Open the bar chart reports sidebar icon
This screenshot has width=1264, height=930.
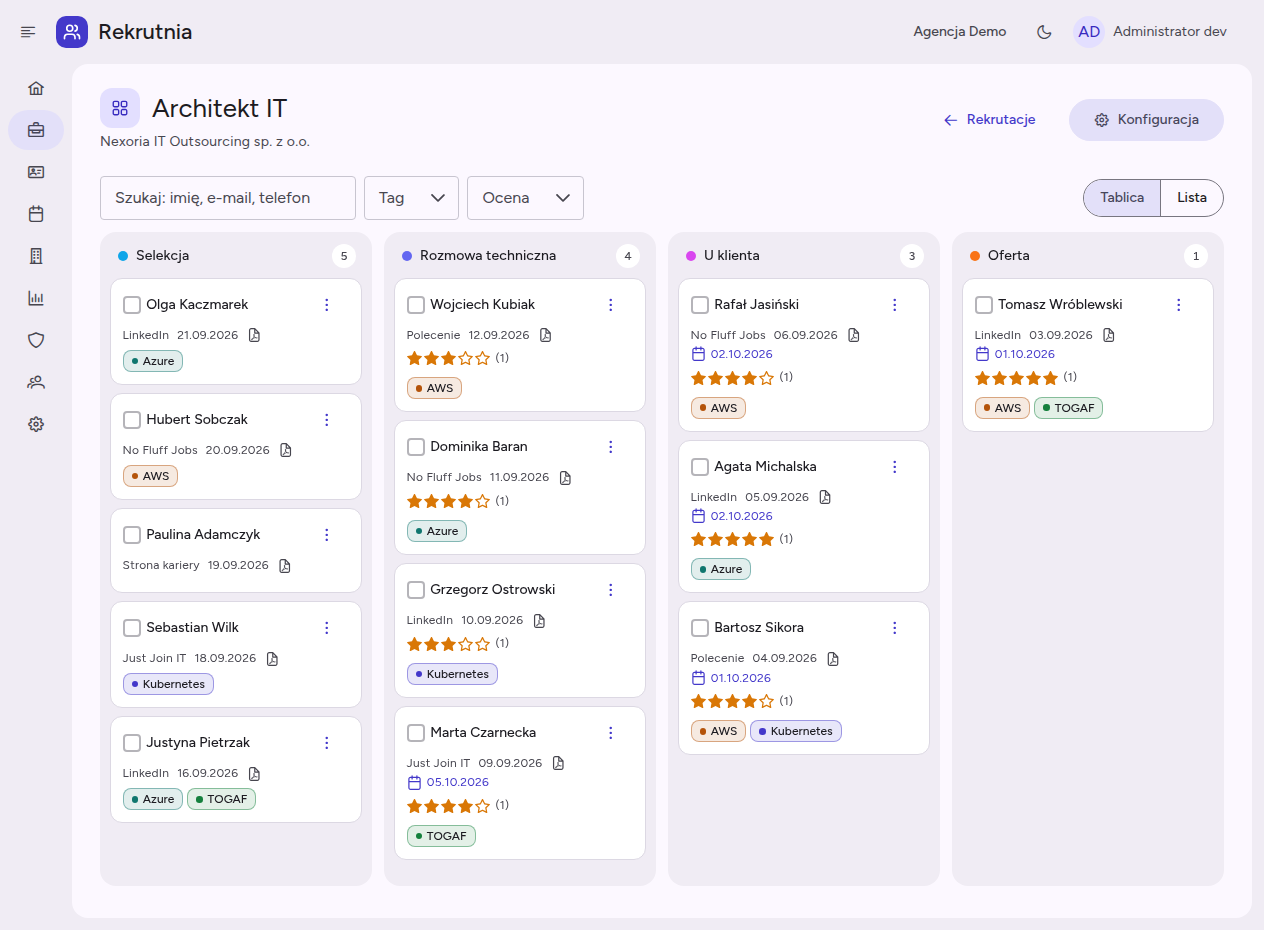(36, 298)
